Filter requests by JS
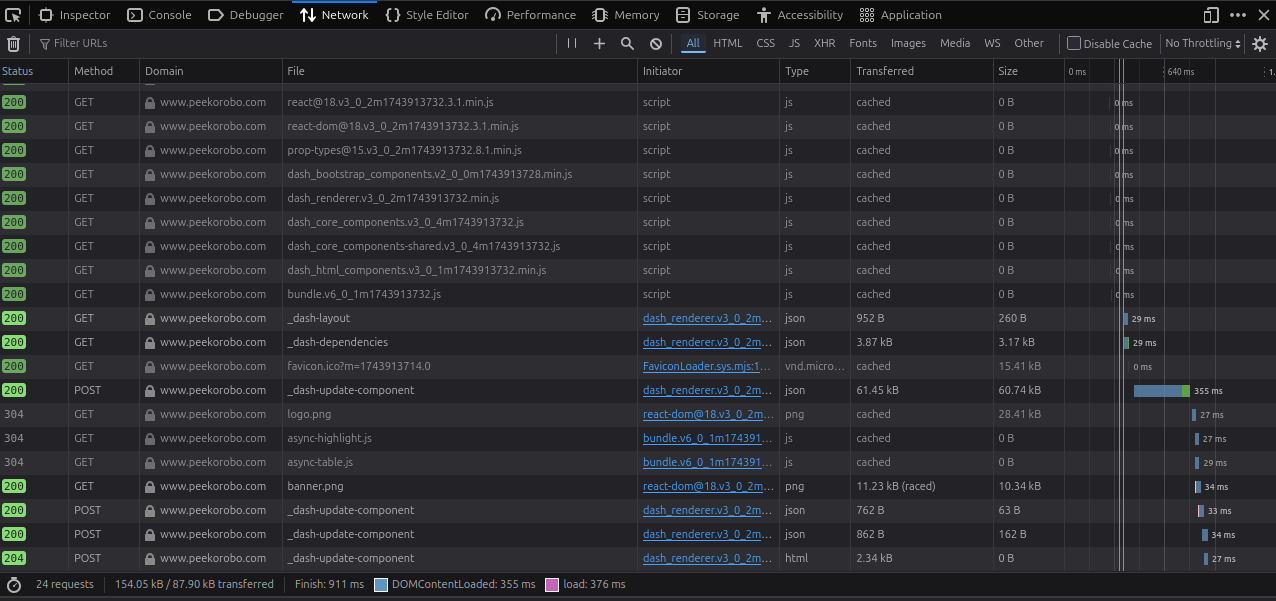This screenshot has height=601, width=1276. point(794,43)
